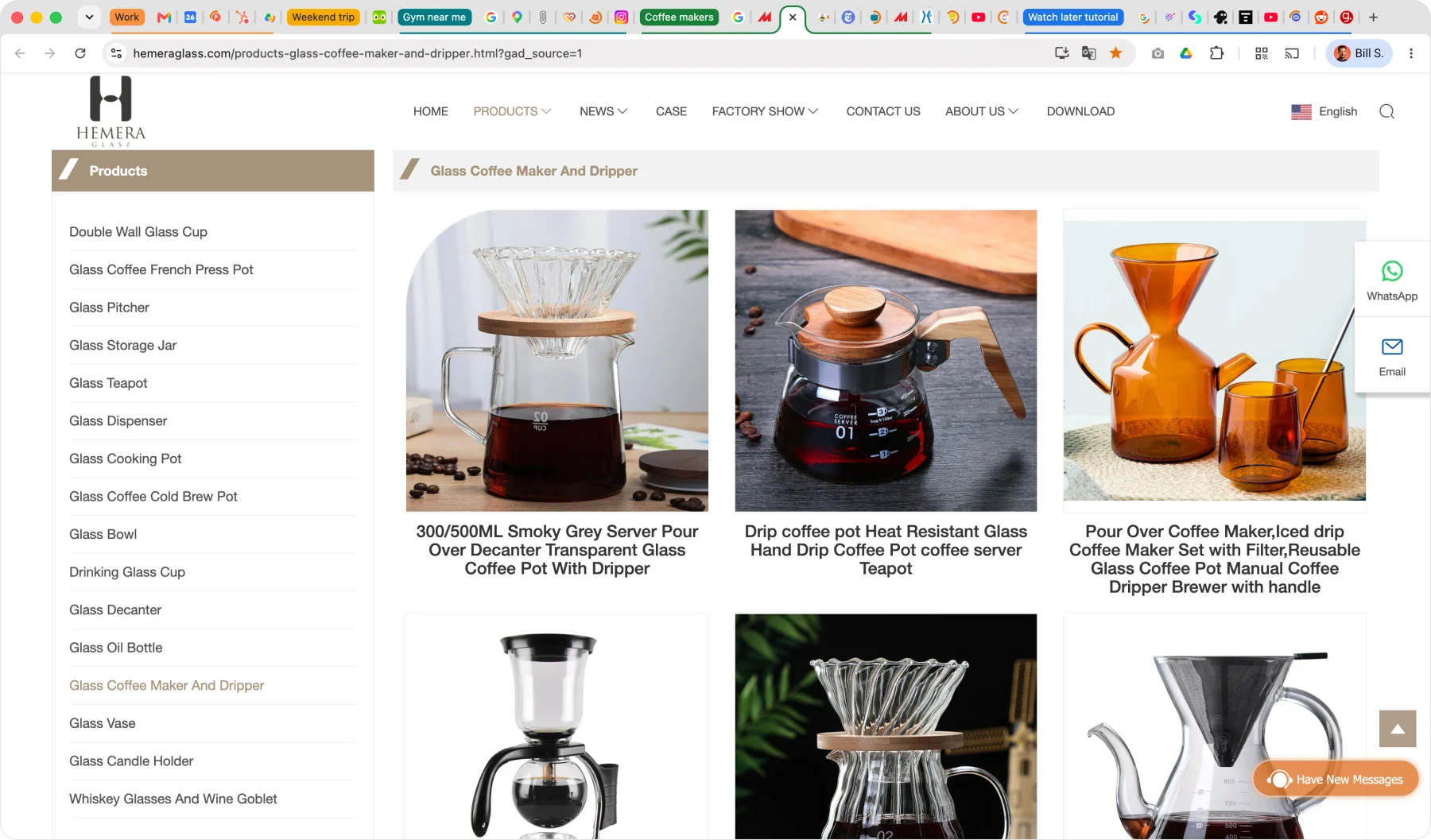Click the camera screenshot extension icon
1431x840 pixels.
1158,53
